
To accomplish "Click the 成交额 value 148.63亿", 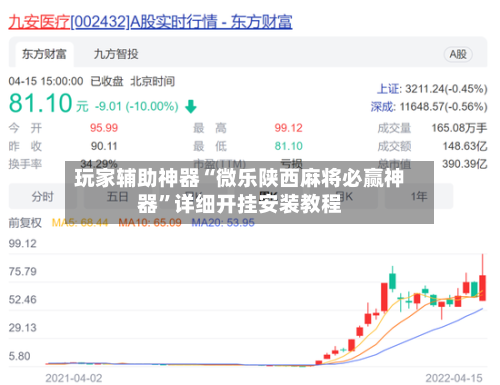I will click(465, 146).
